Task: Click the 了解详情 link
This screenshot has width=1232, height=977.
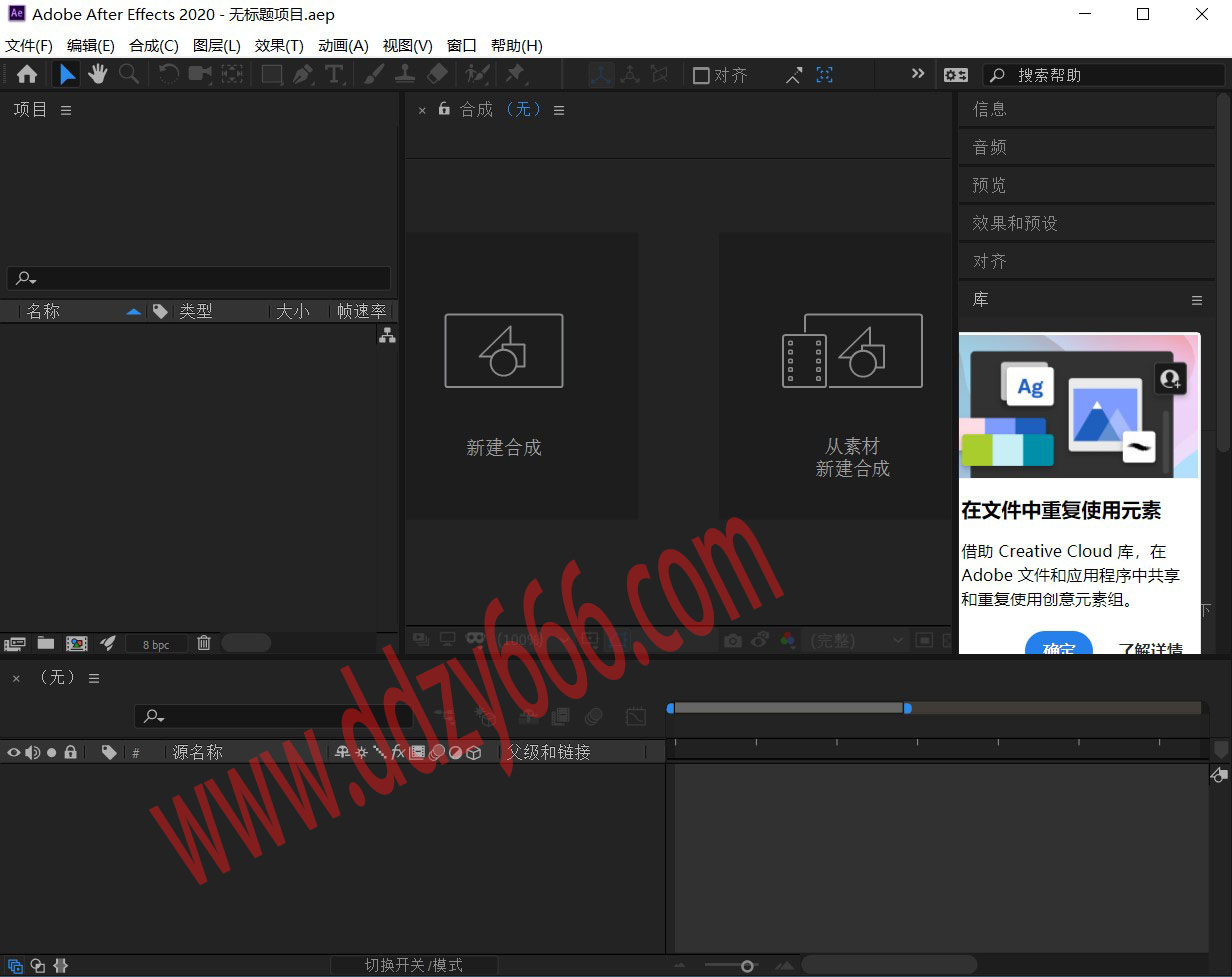Action: pyautogui.click(x=1150, y=648)
